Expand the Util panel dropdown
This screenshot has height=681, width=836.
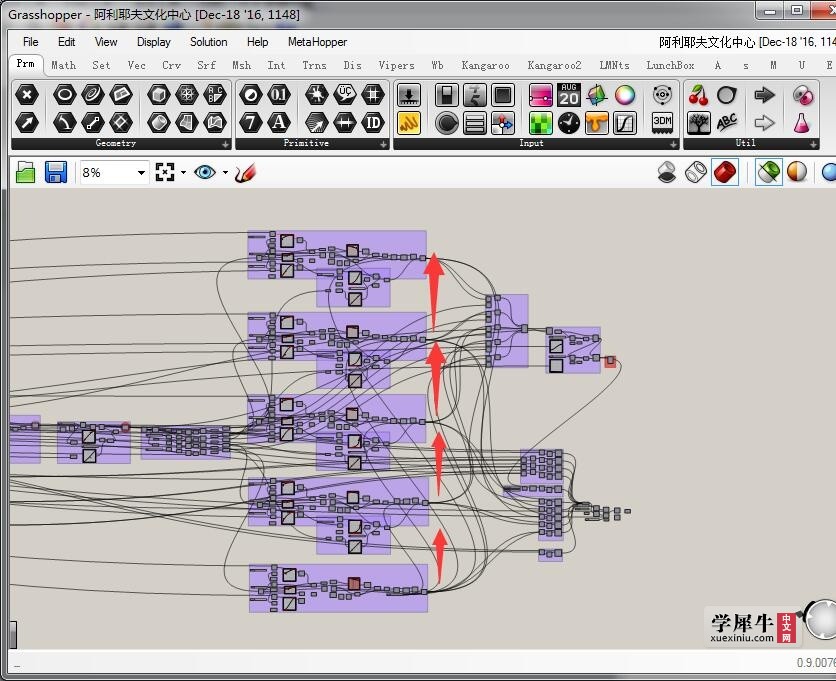[x=813, y=144]
